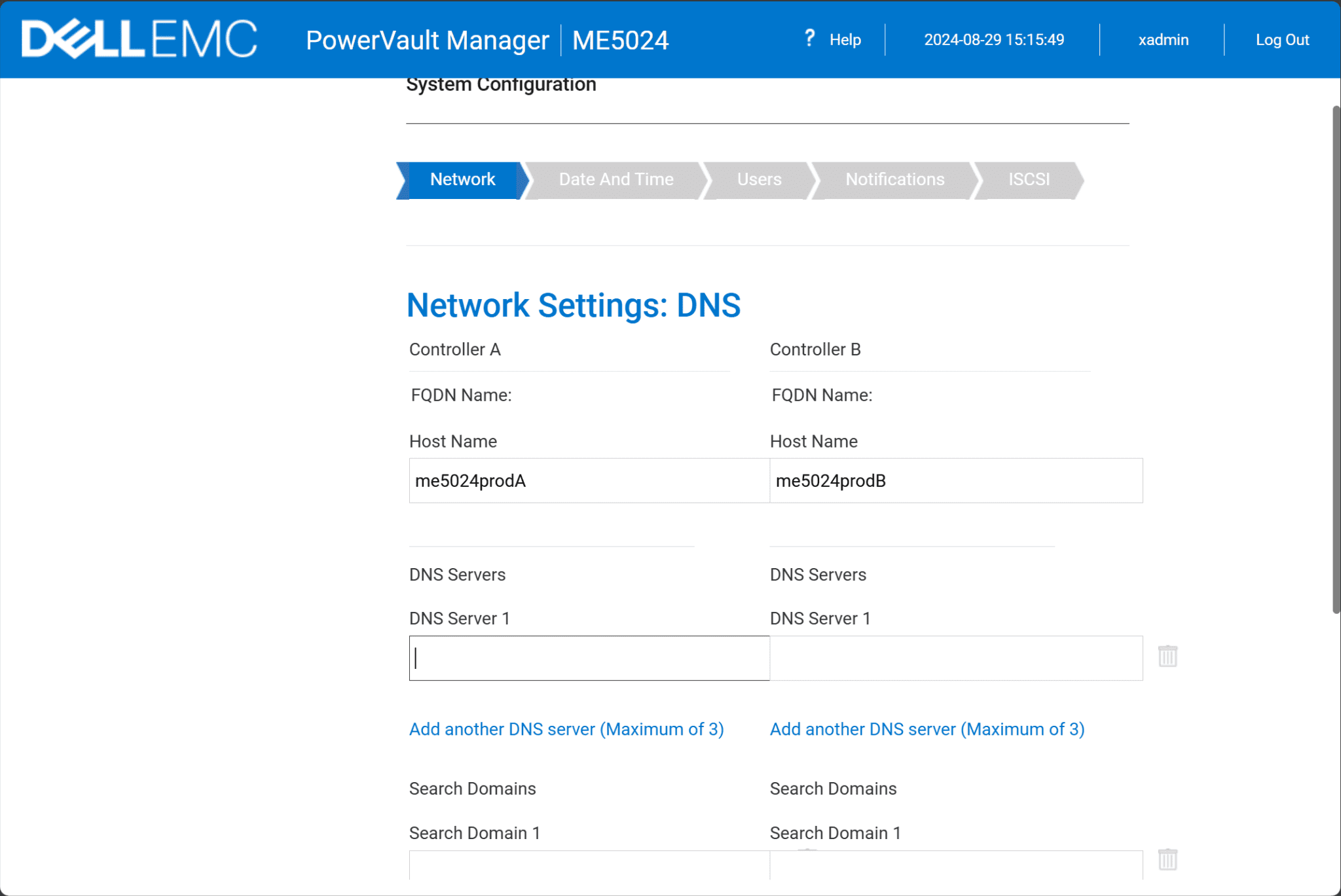Click Controller B DNS Server 1 field

pos(955,658)
